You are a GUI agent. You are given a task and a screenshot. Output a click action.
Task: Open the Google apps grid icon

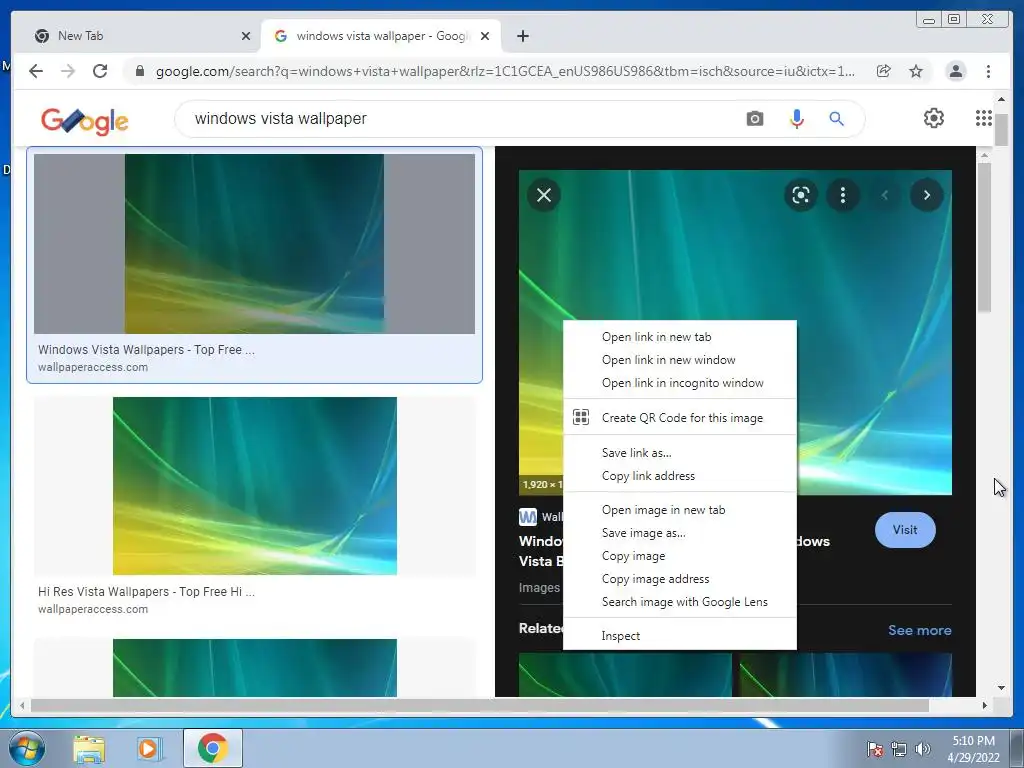coord(984,118)
